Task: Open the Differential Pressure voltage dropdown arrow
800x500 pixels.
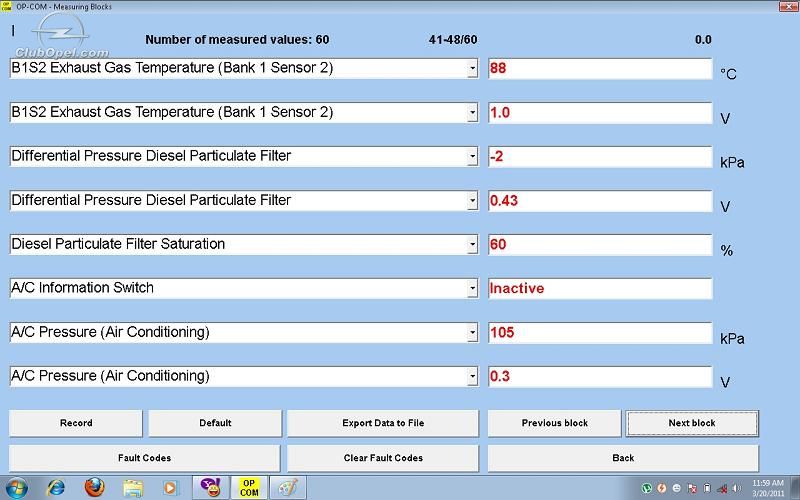Action: 472,200
